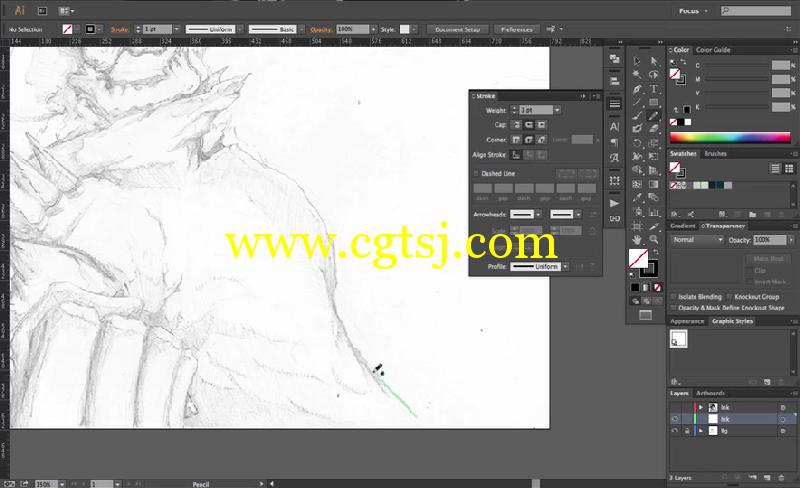The width and height of the screenshot is (800, 488).
Task: Choose Round Cap in Stroke panel
Action: click(529, 125)
